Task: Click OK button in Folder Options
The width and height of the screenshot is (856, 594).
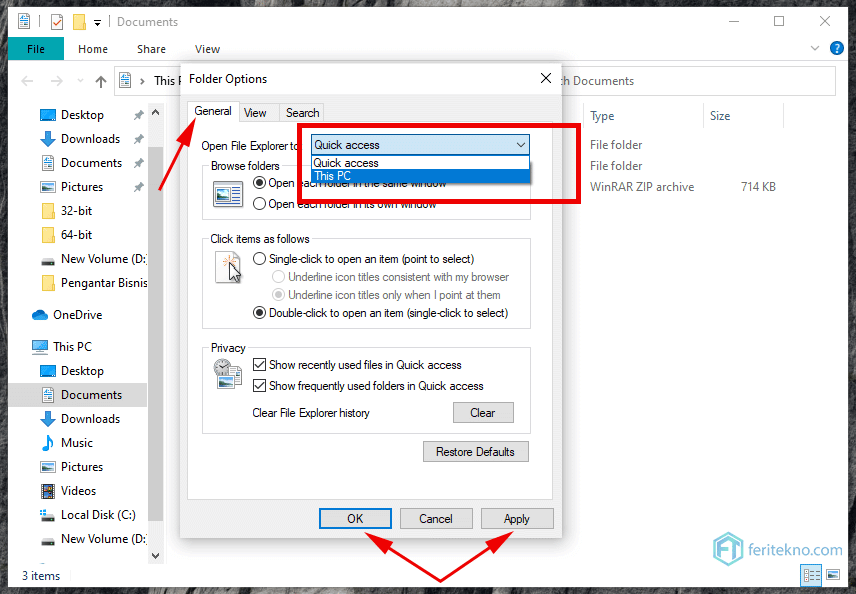Action: 355,519
